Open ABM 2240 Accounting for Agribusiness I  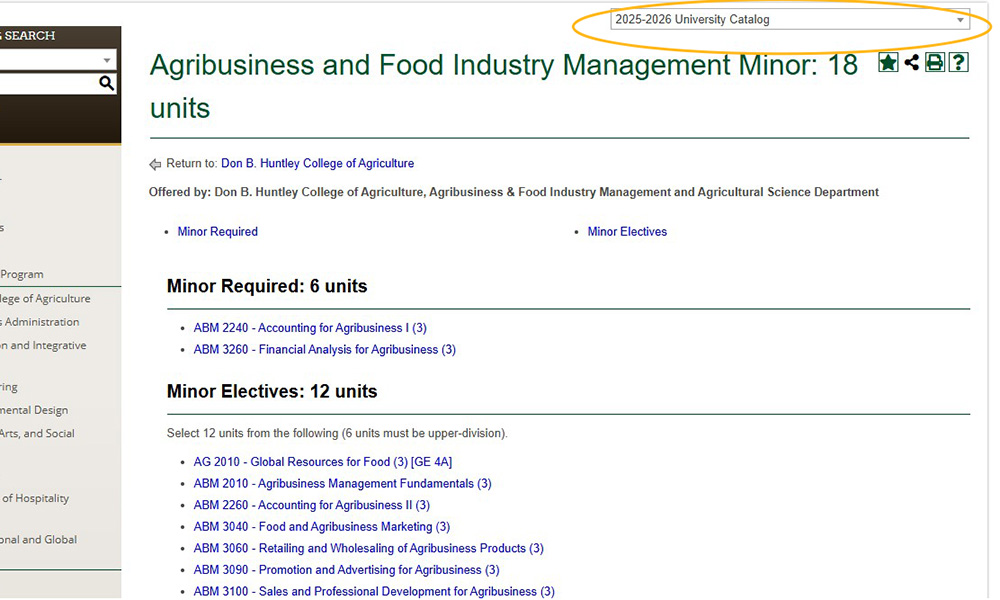click(x=310, y=327)
